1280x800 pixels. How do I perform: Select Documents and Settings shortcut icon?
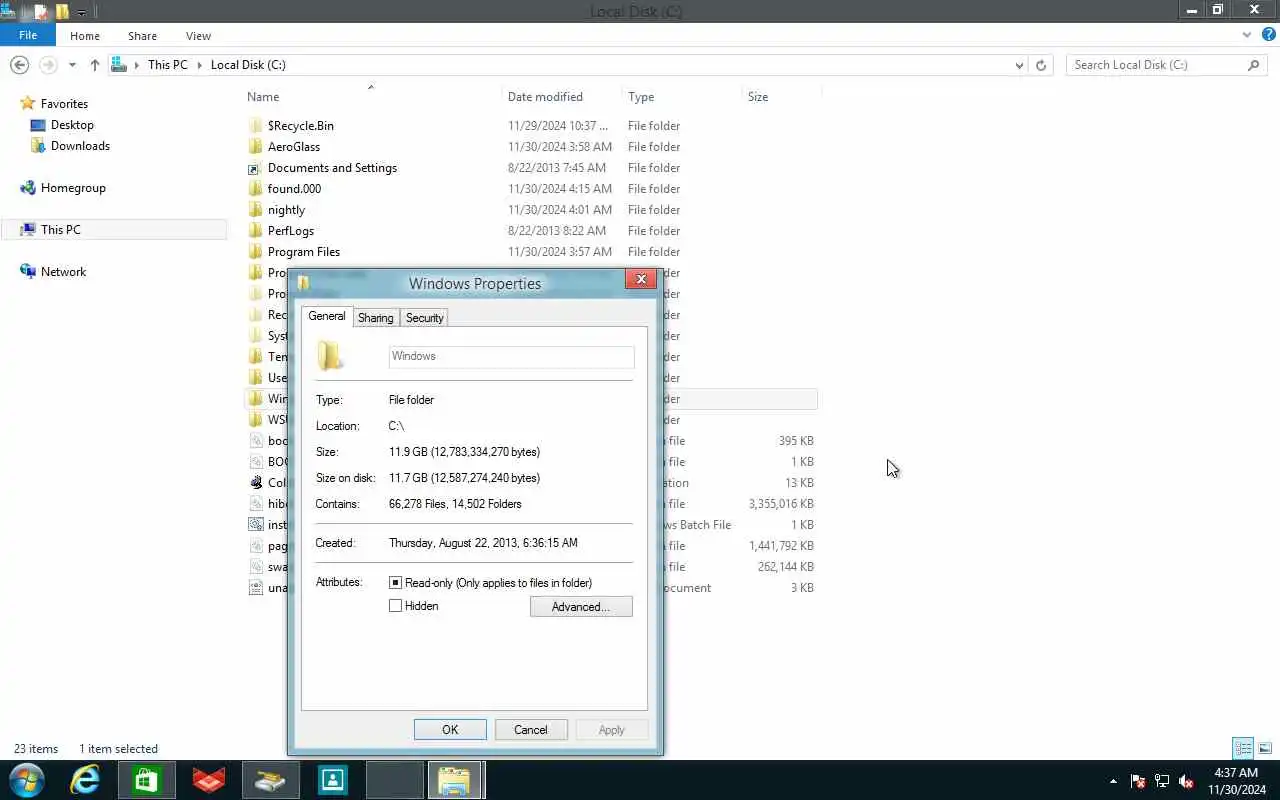[x=255, y=168]
